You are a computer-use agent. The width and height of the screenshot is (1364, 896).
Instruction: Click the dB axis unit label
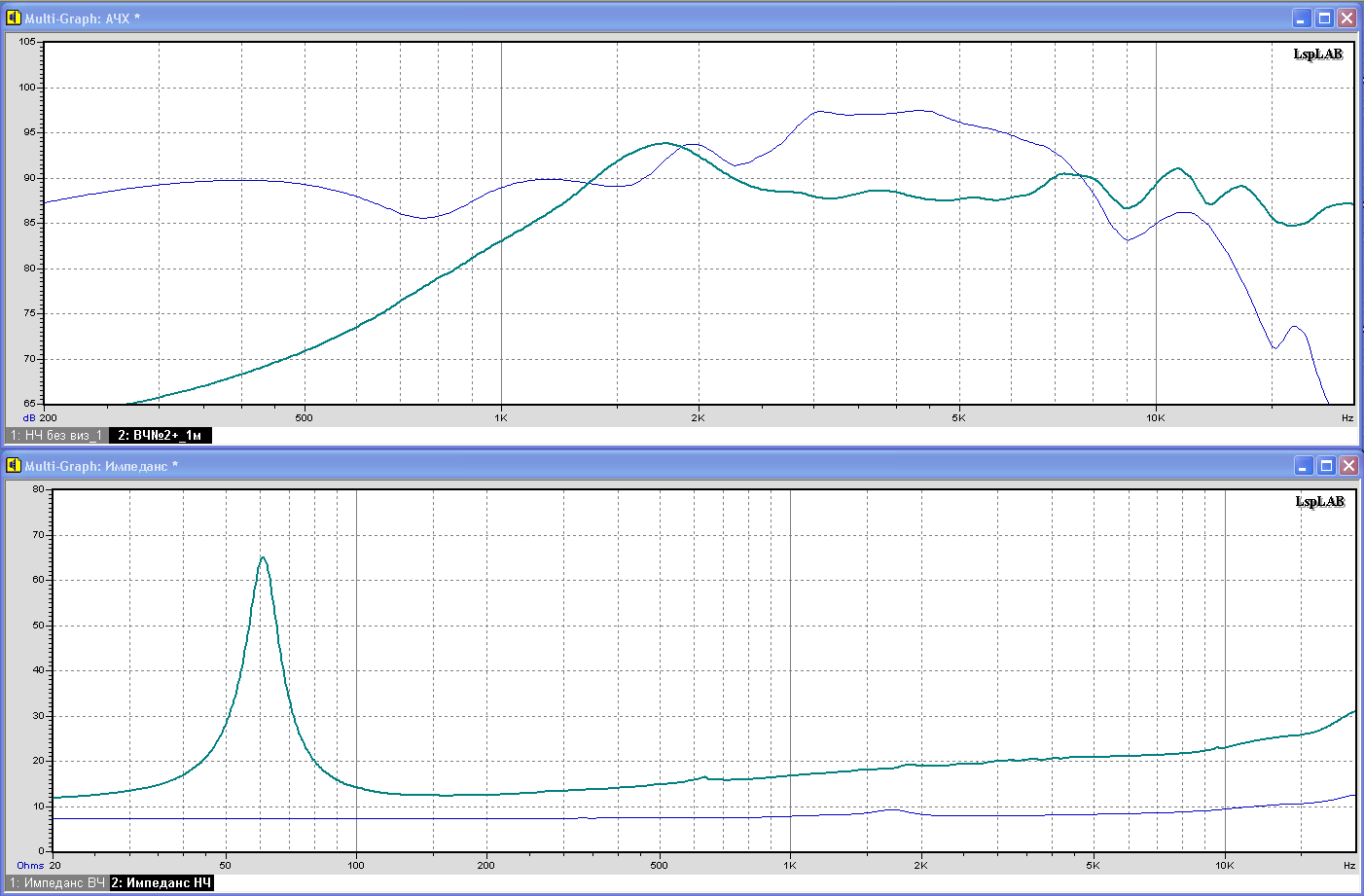(29, 417)
